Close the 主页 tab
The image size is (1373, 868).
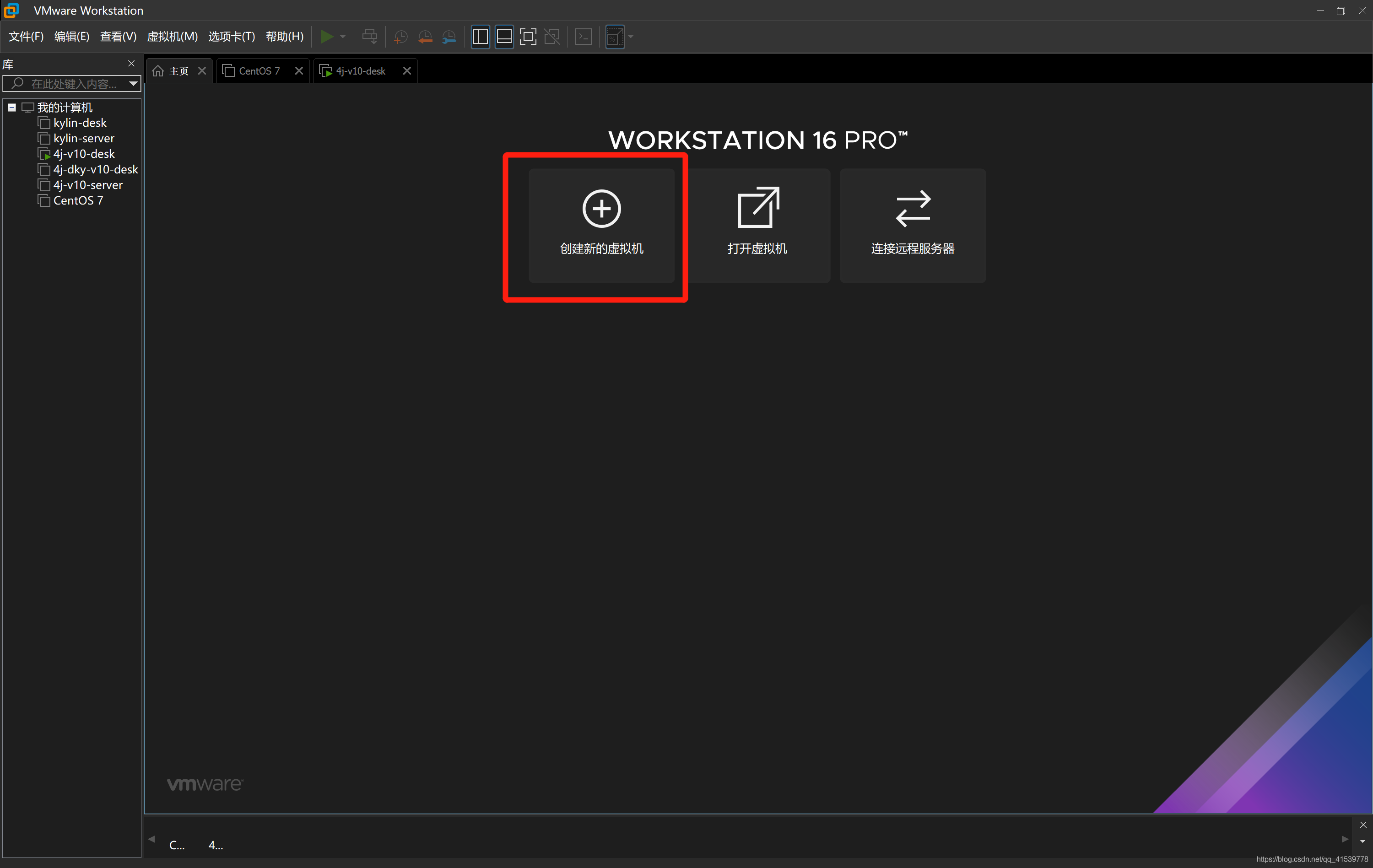[x=202, y=71]
